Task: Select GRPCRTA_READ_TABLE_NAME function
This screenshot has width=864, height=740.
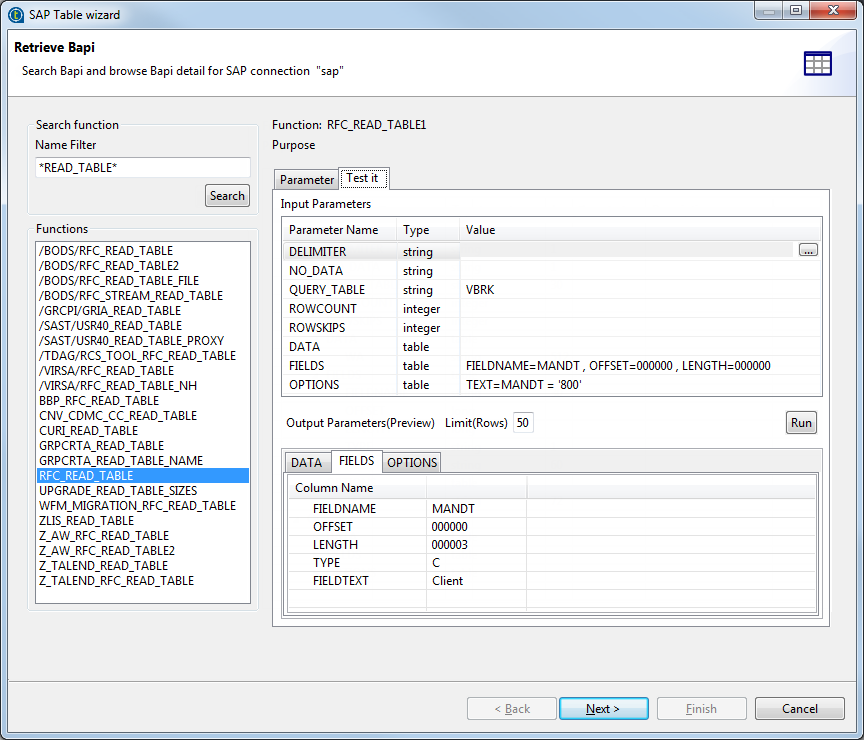Action: coord(120,461)
